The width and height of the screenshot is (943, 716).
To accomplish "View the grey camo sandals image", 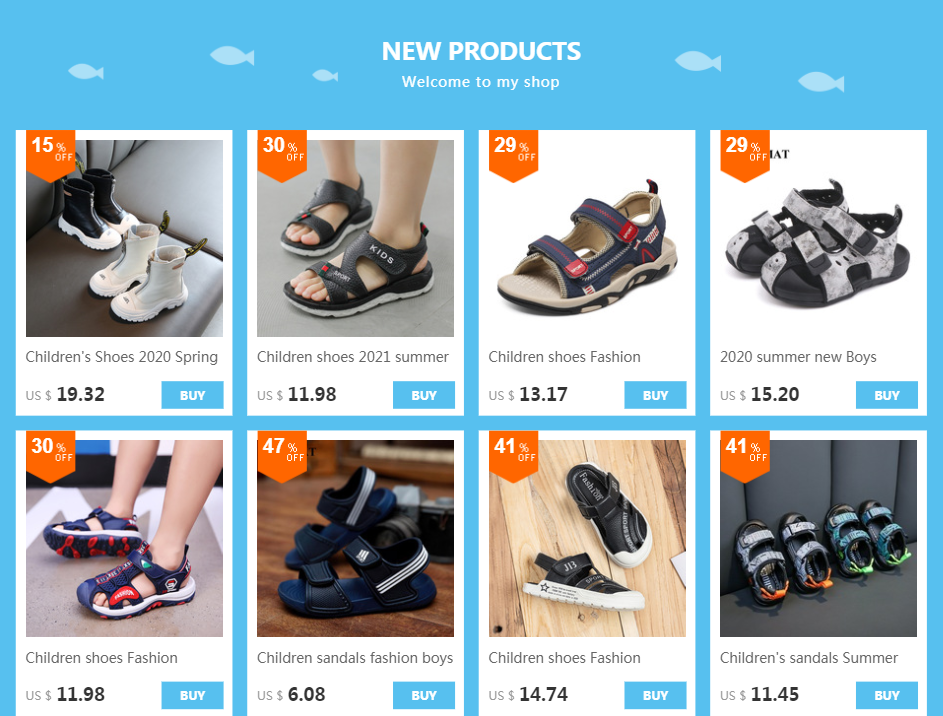I will 819,238.
